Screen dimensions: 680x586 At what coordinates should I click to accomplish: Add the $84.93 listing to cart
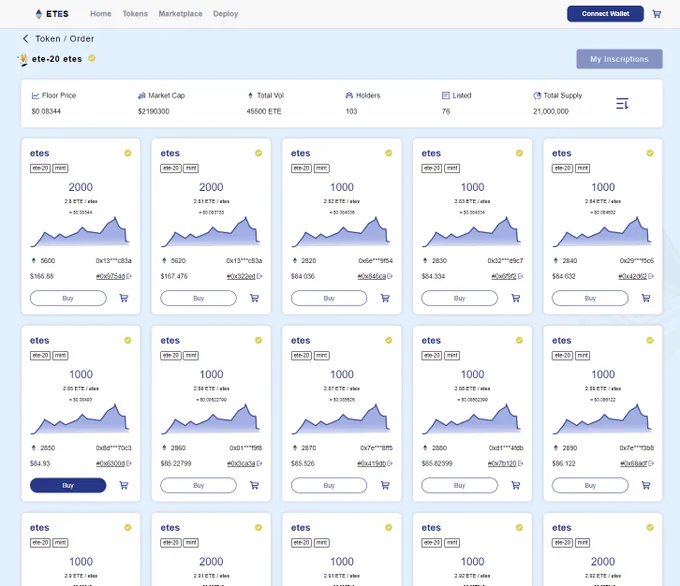coord(124,485)
